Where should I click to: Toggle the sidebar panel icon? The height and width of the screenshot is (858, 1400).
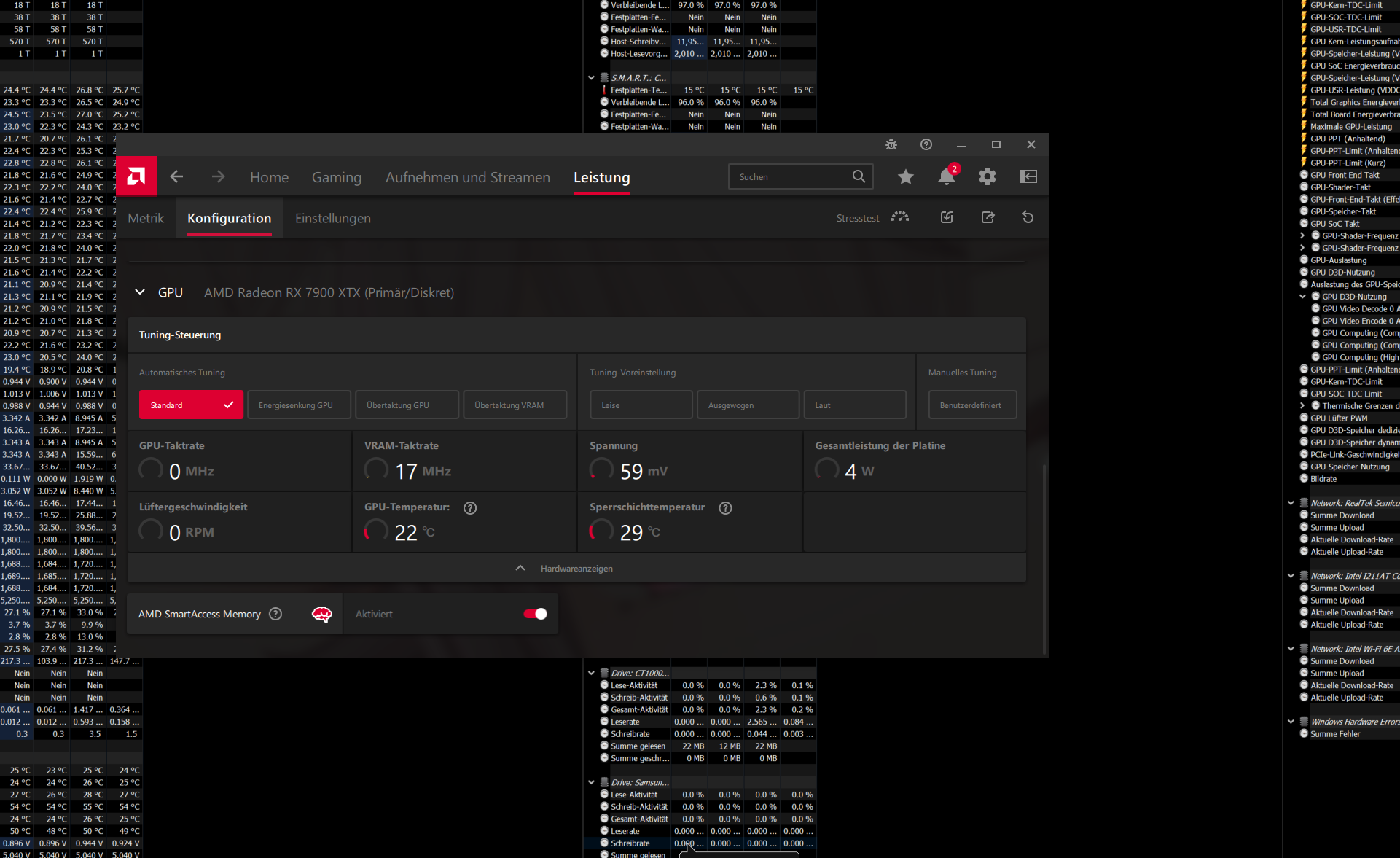[1028, 176]
